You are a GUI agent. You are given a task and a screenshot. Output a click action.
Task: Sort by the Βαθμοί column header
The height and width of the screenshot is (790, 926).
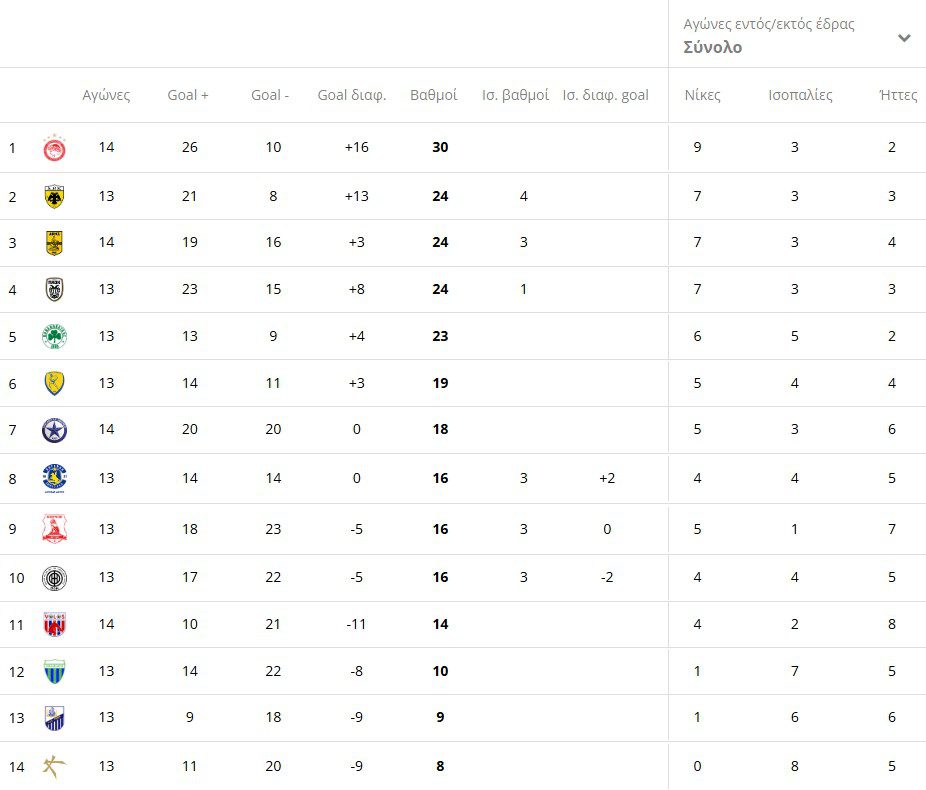tap(434, 95)
